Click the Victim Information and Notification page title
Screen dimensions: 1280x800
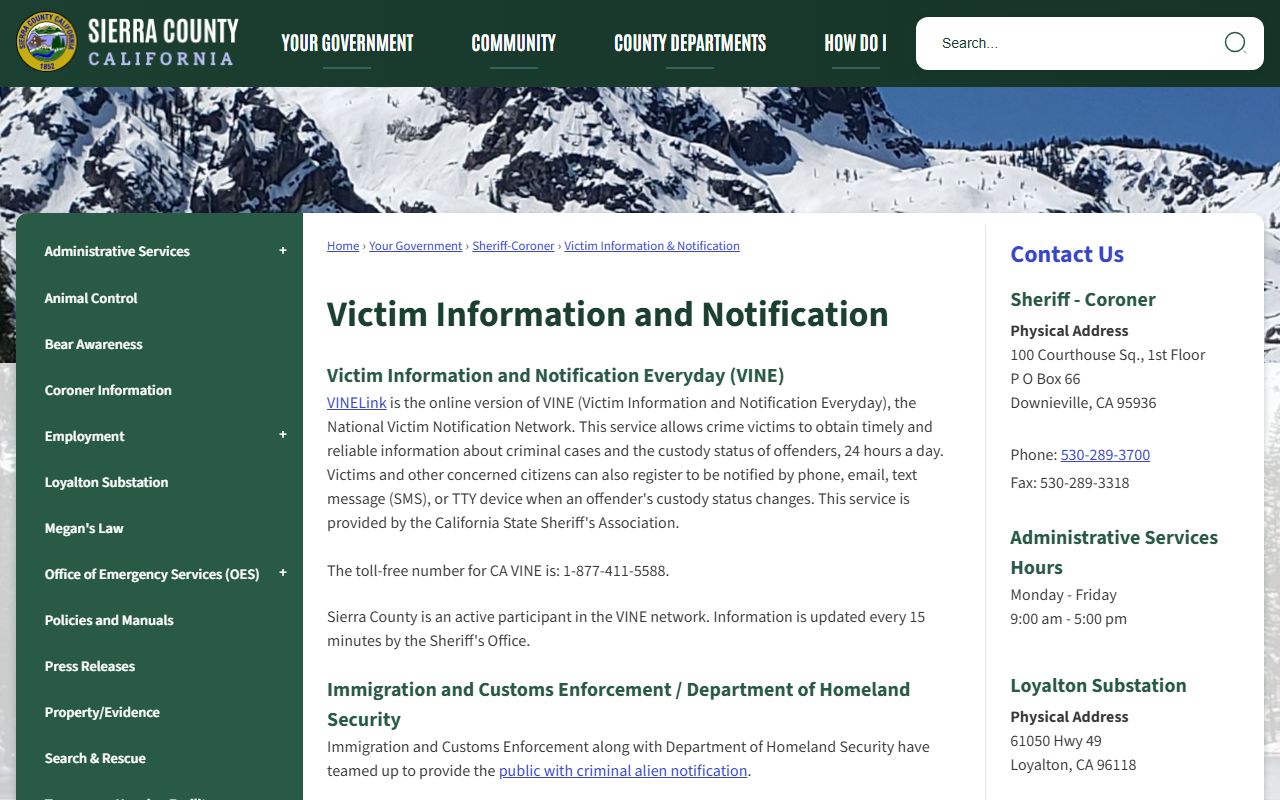(x=608, y=314)
